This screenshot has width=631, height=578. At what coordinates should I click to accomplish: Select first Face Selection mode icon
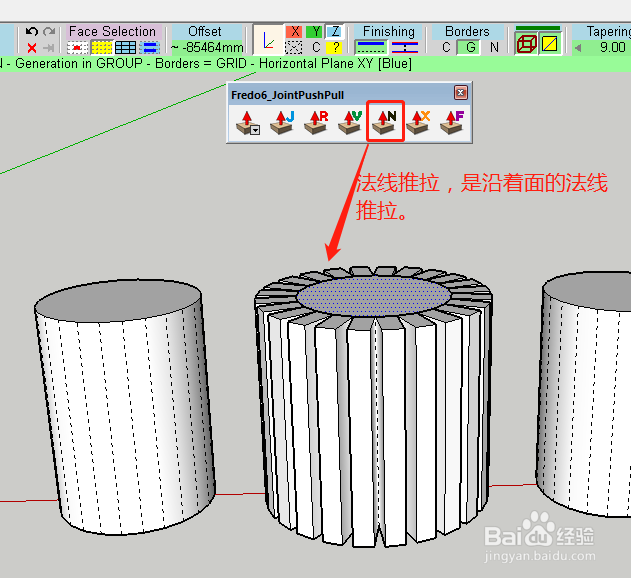pos(78,48)
